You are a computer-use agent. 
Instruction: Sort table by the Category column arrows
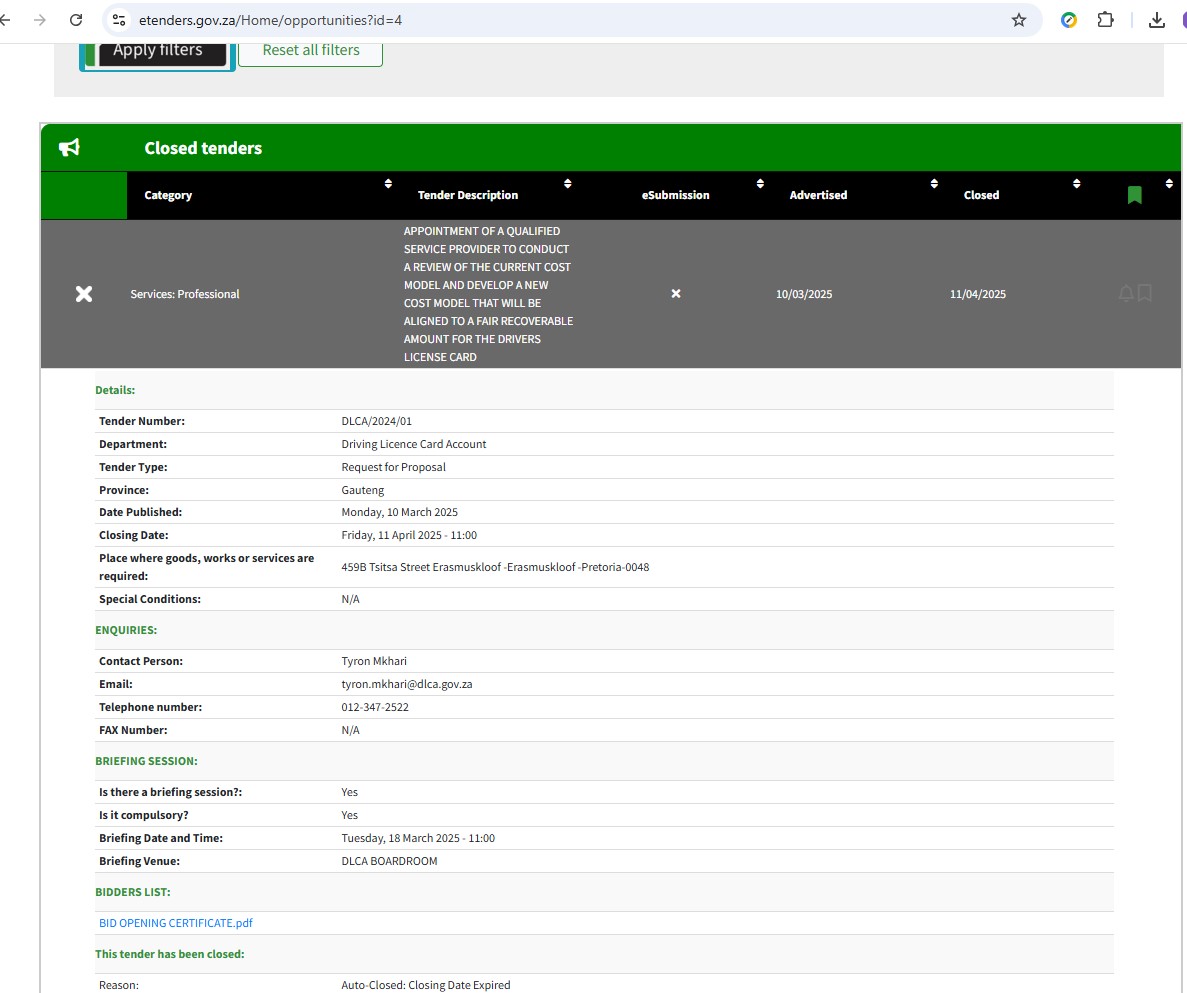(388, 184)
